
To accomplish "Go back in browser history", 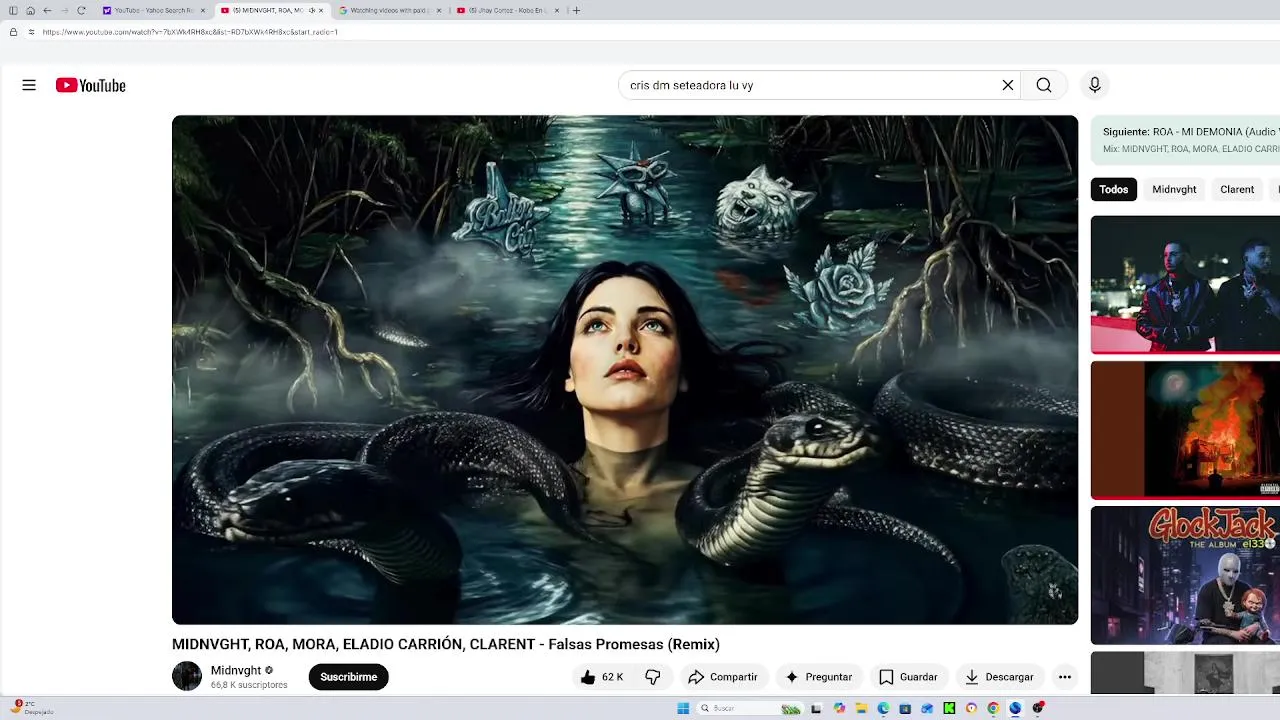I will pos(47,10).
